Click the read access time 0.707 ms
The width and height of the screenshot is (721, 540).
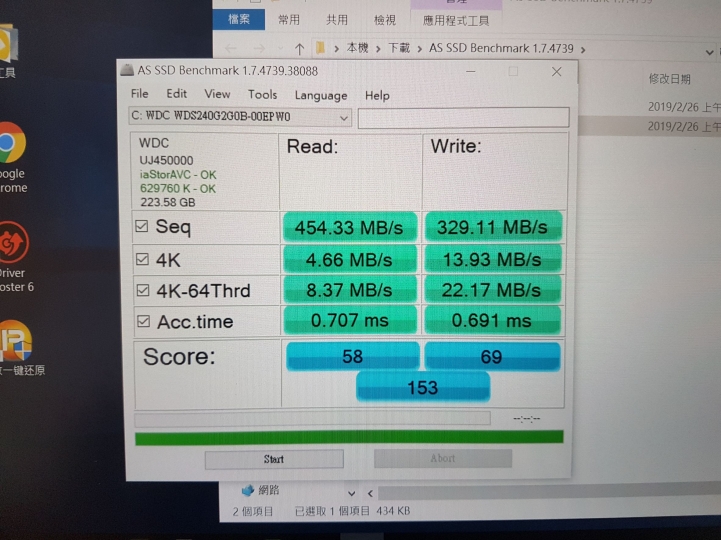(x=350, y=320)
